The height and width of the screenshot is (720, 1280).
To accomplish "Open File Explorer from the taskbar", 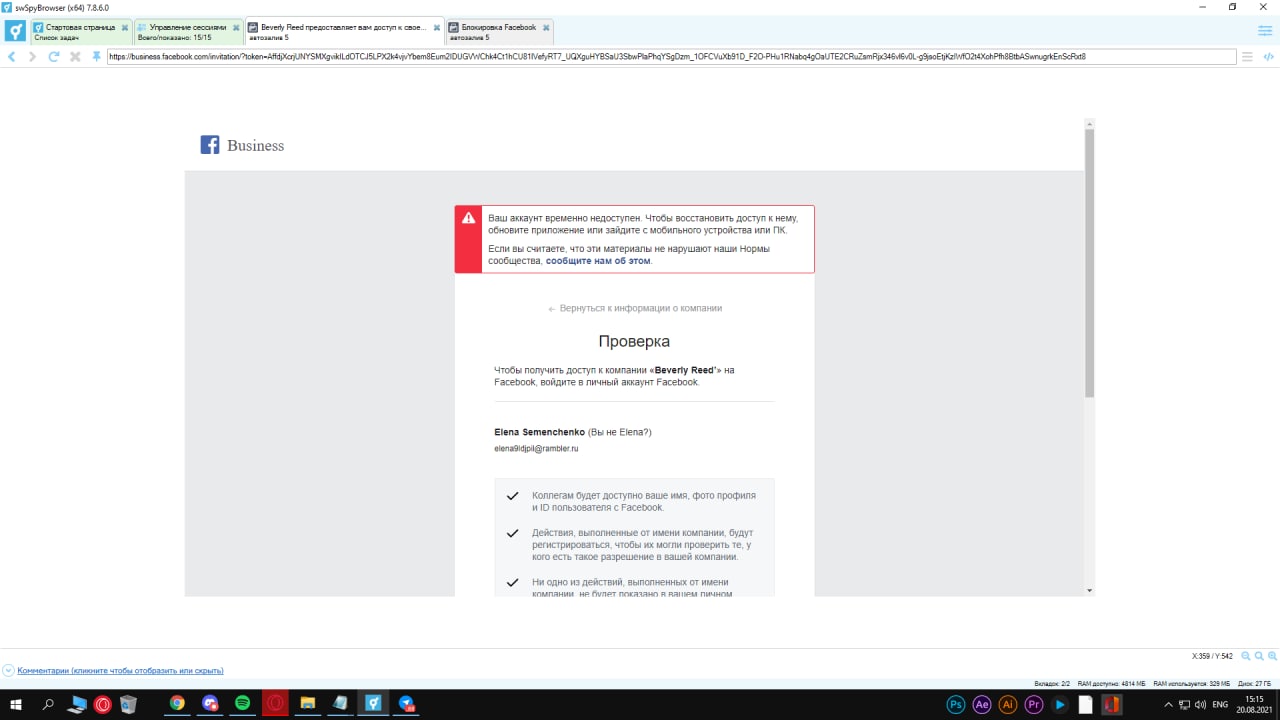I will (308, 704).
